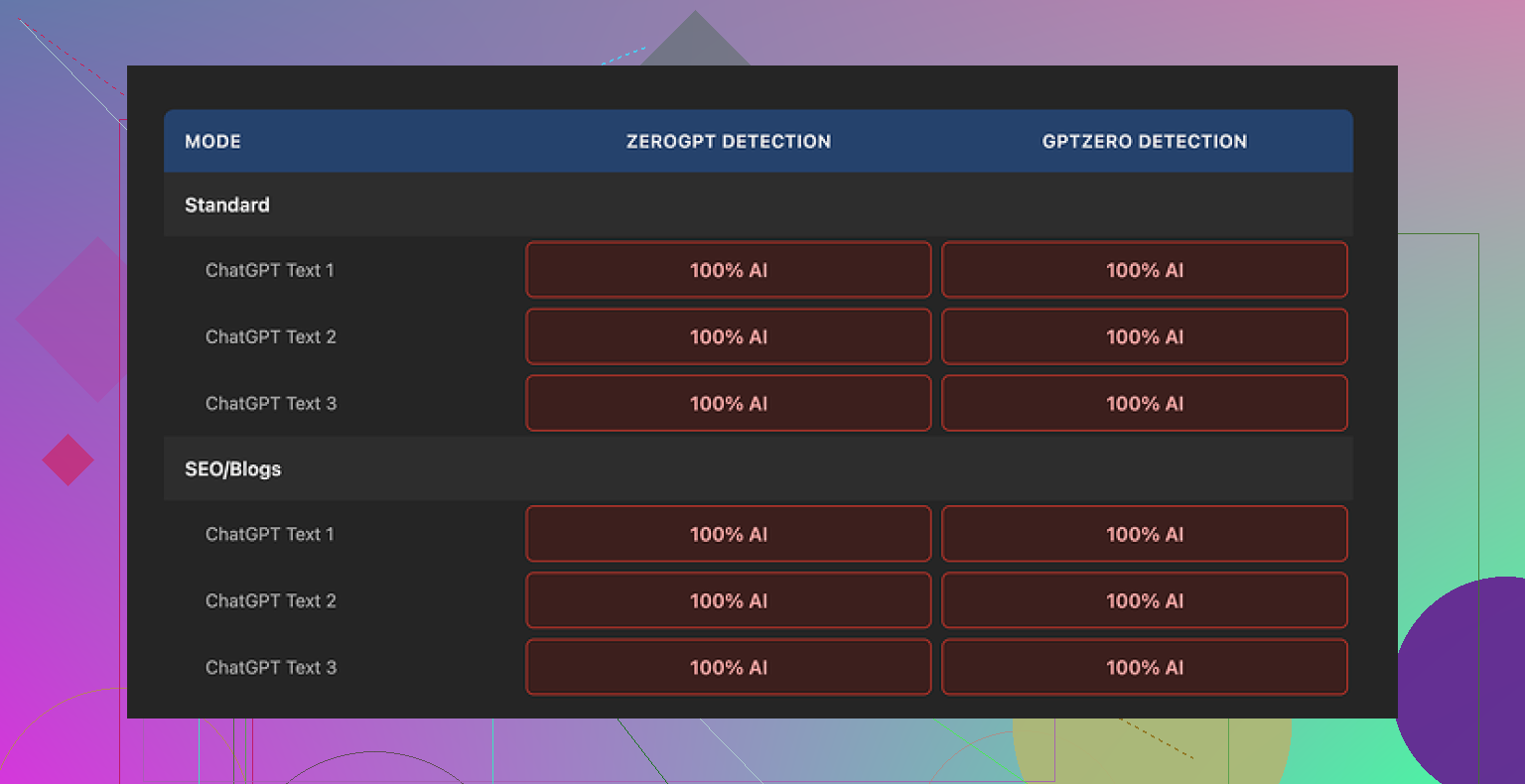This screenshot has width=1525, height=784.
Task: Click the GPTZERO DETECTION column header
Action: coord(1144,142)
